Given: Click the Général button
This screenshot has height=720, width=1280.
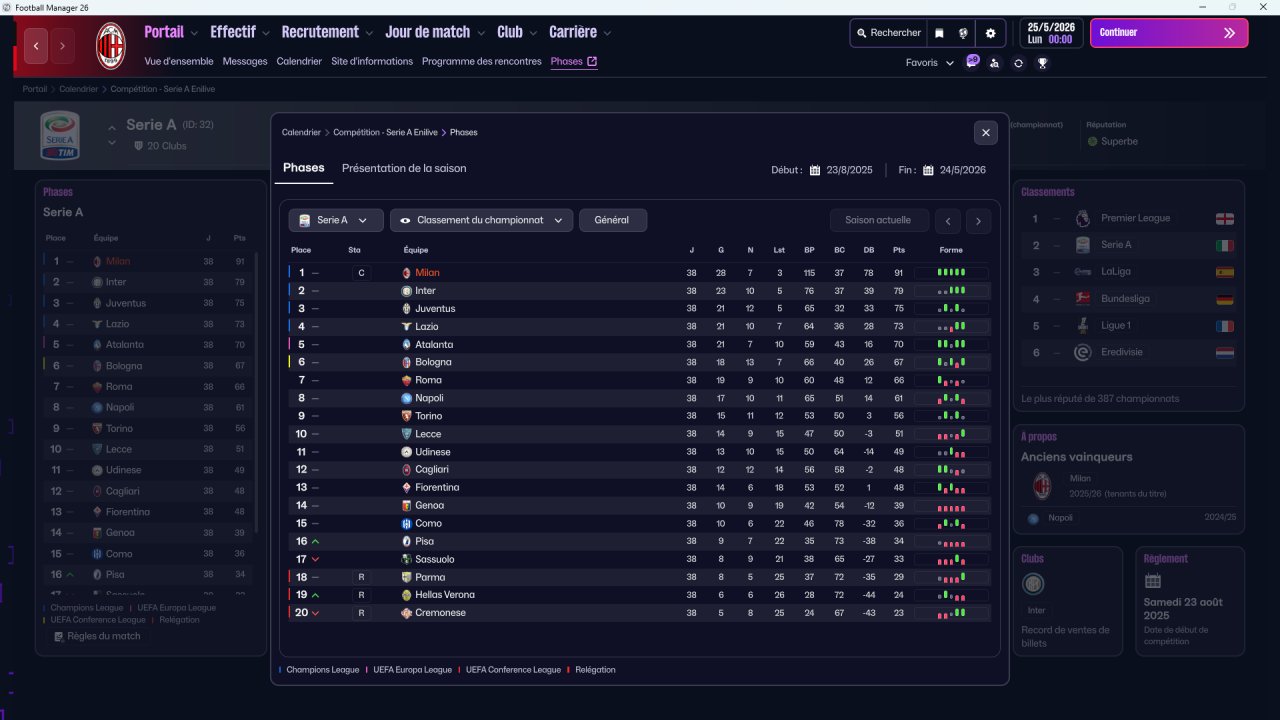Looking at the screenshot, I should (x=612, y=220).
